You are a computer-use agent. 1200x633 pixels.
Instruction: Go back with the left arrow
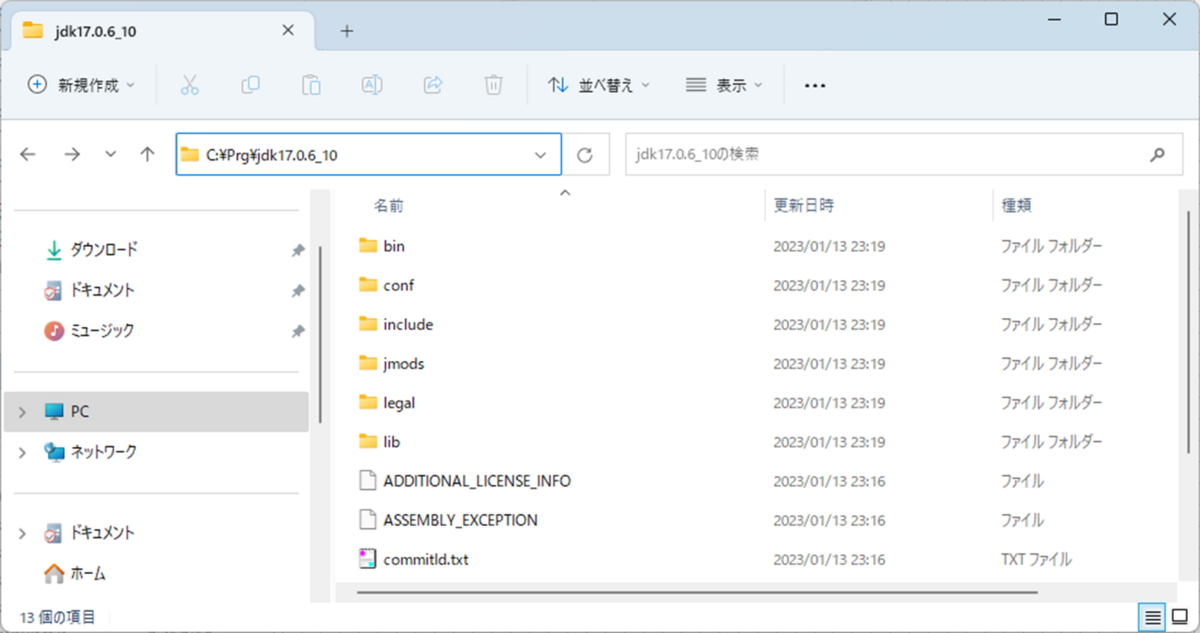(28, 154)
